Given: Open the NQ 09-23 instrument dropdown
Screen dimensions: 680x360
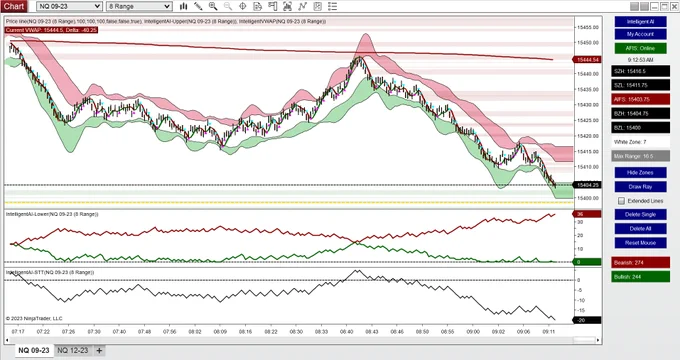Looking at the screenshot, I should pos(69,6).
